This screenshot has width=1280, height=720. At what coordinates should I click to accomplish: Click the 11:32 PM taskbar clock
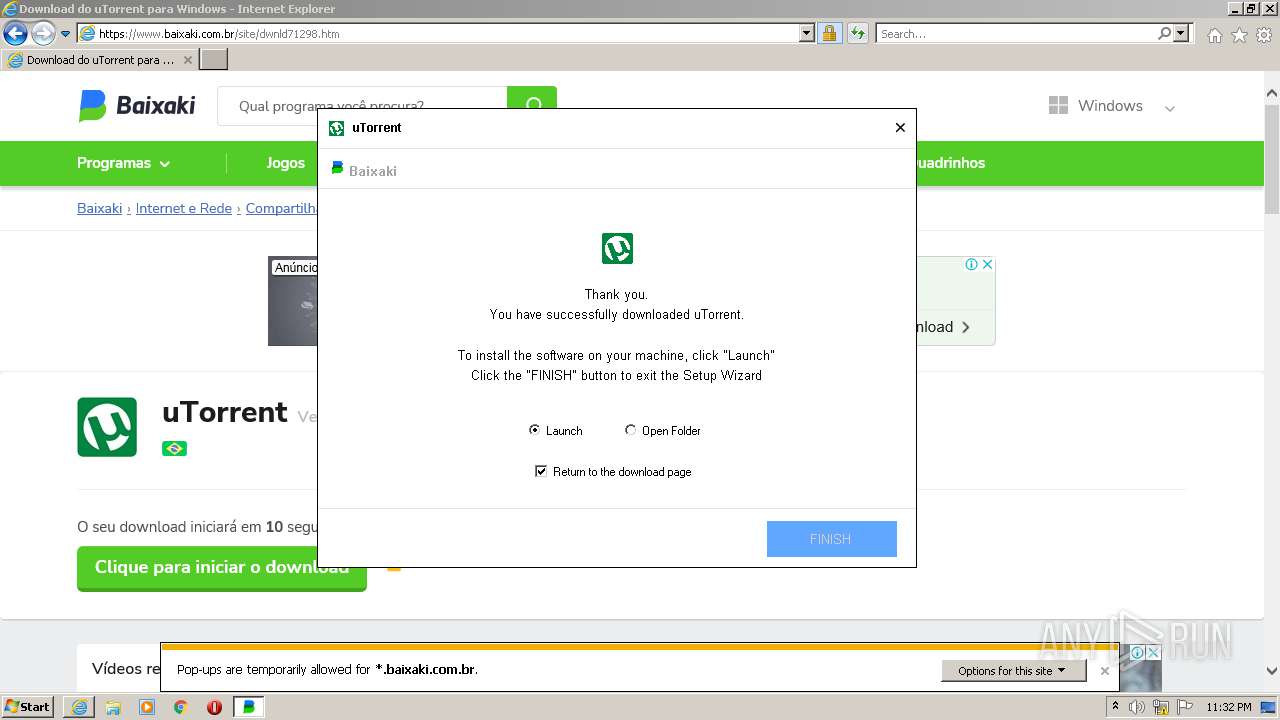coord(1229,707)
